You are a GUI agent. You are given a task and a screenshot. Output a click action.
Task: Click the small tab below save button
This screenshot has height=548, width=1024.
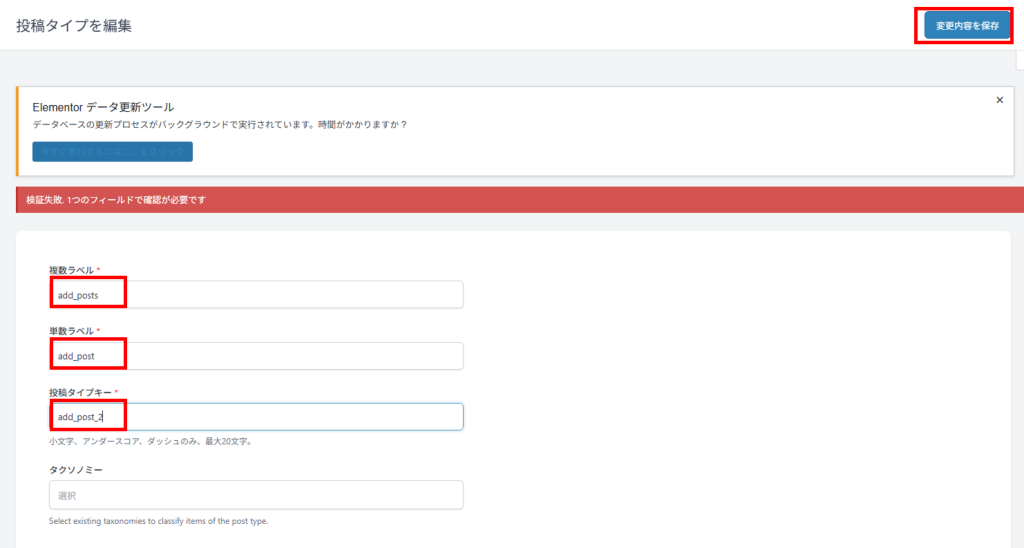[x=1019, y=60]
